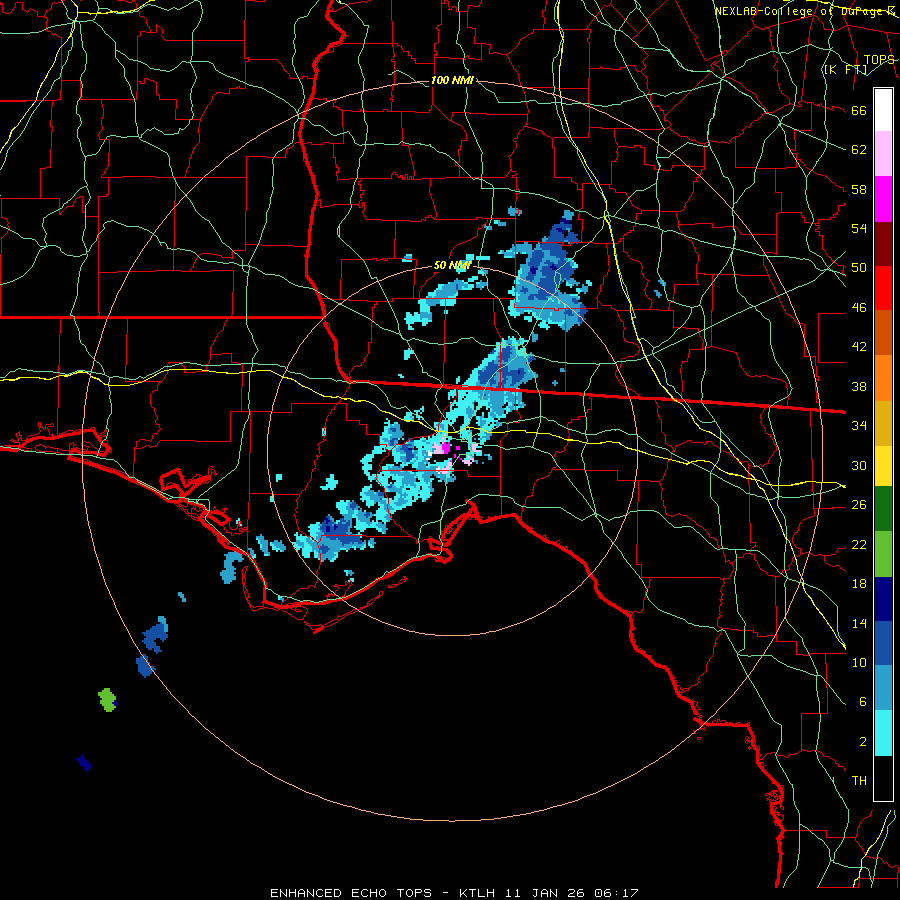
Task: Click the "10" legend value
Action: [x=859, y=663]
